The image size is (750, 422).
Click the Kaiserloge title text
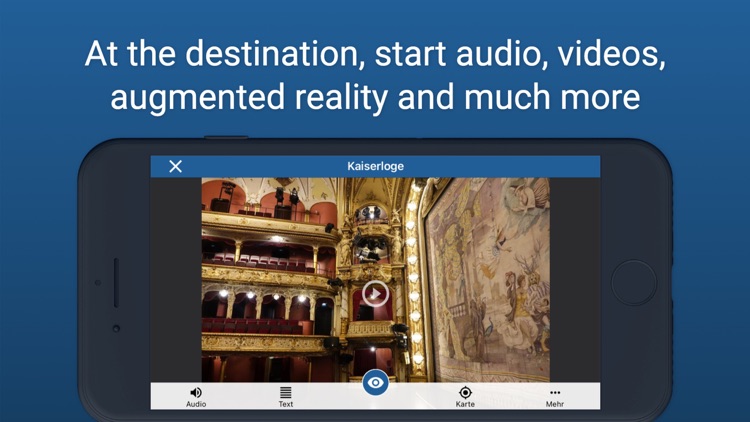[375, 166]
